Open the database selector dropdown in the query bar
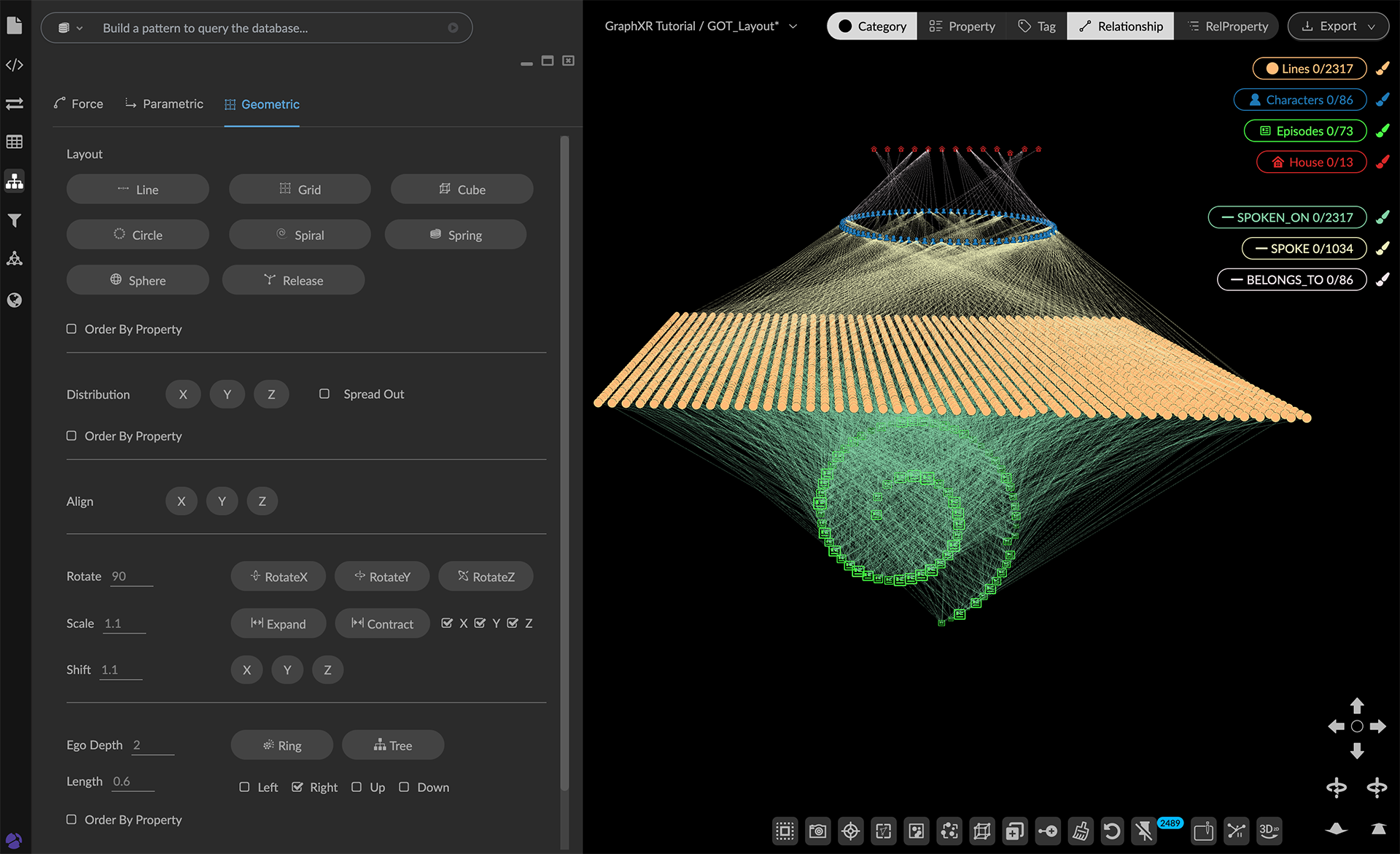The width and height of the screenshot is (1400, 854). click(x=70, y=28)
